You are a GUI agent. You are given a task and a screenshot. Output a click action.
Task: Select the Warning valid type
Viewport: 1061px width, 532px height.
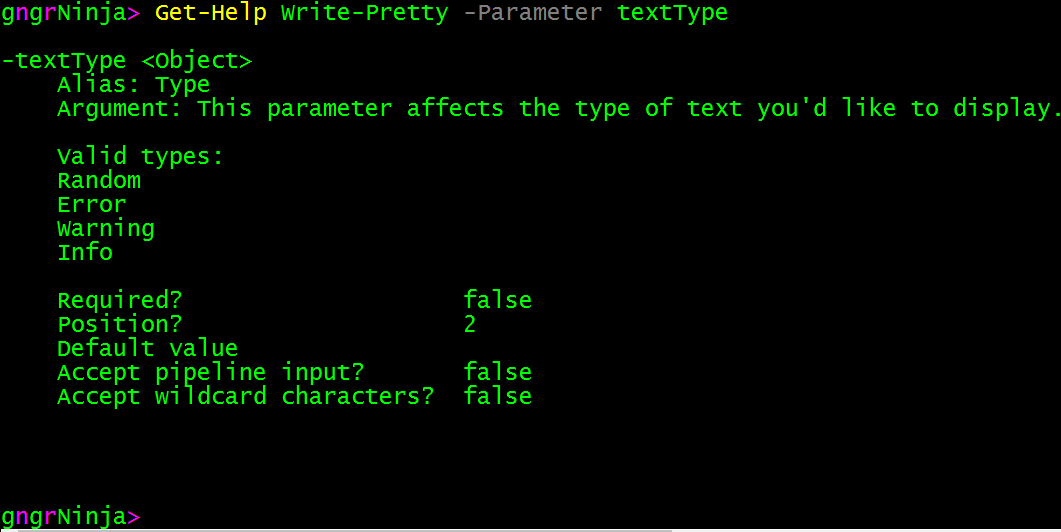click(x=106, y=229)
